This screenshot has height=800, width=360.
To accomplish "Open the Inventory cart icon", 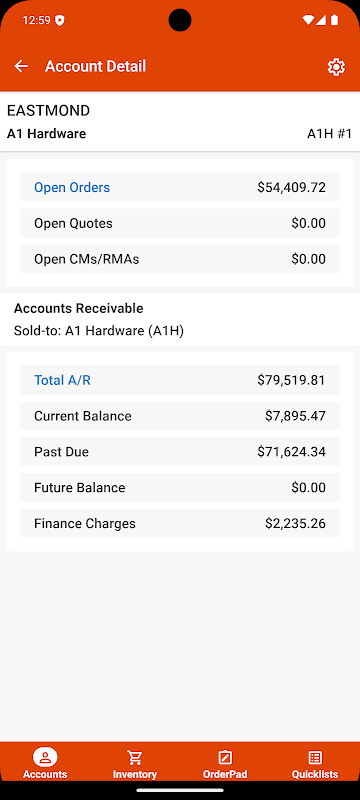I will click(x=135, y=757).
